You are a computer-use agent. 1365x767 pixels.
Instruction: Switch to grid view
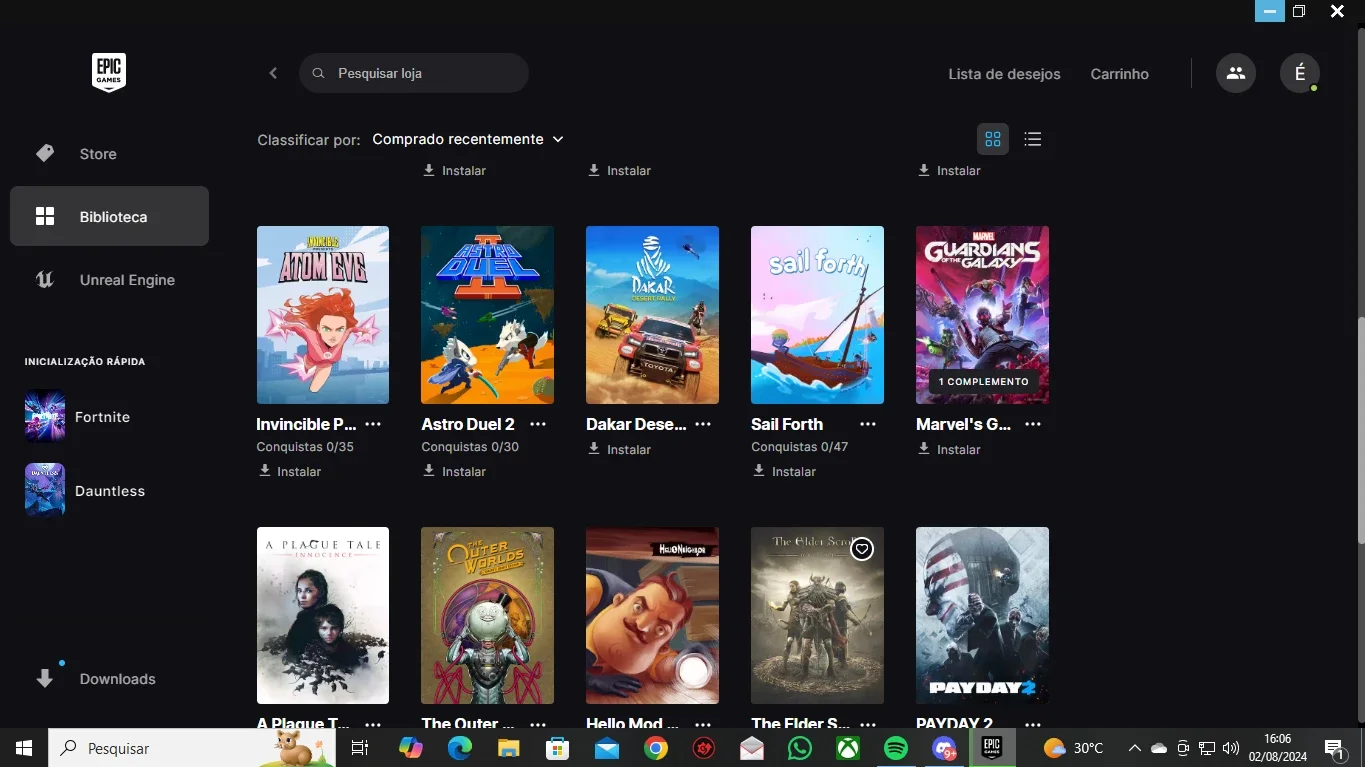tap(993, 139)
